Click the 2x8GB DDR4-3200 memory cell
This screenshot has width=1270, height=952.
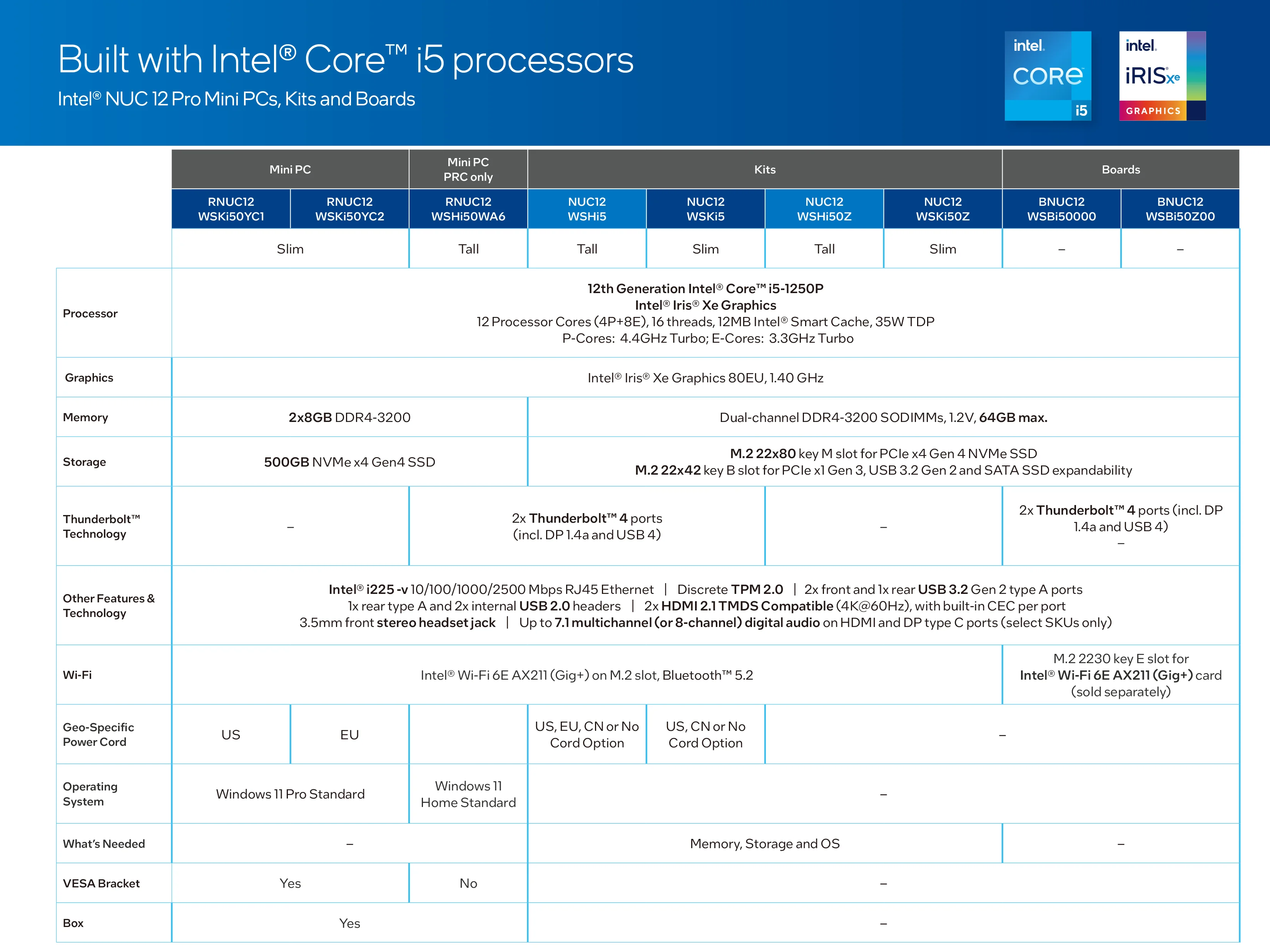click(349, 417)
